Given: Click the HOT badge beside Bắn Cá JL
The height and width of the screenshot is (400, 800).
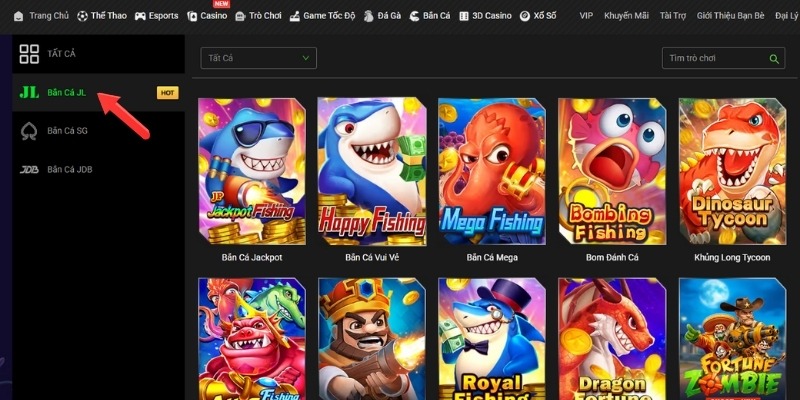Looking at the screenshot, I should [167, 93].
